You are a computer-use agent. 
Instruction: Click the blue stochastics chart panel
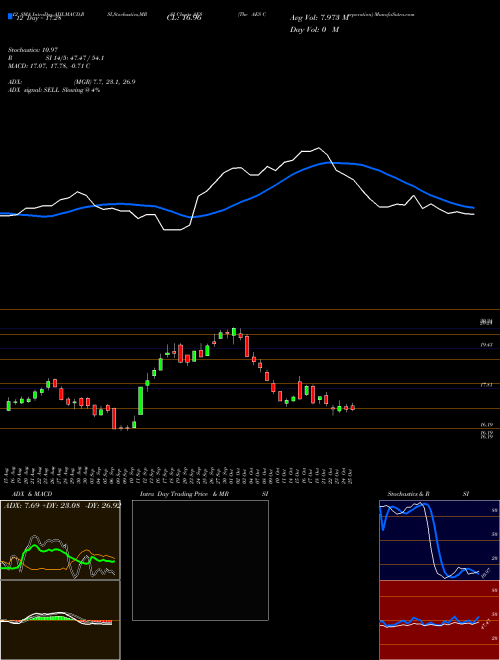point(439,540)
